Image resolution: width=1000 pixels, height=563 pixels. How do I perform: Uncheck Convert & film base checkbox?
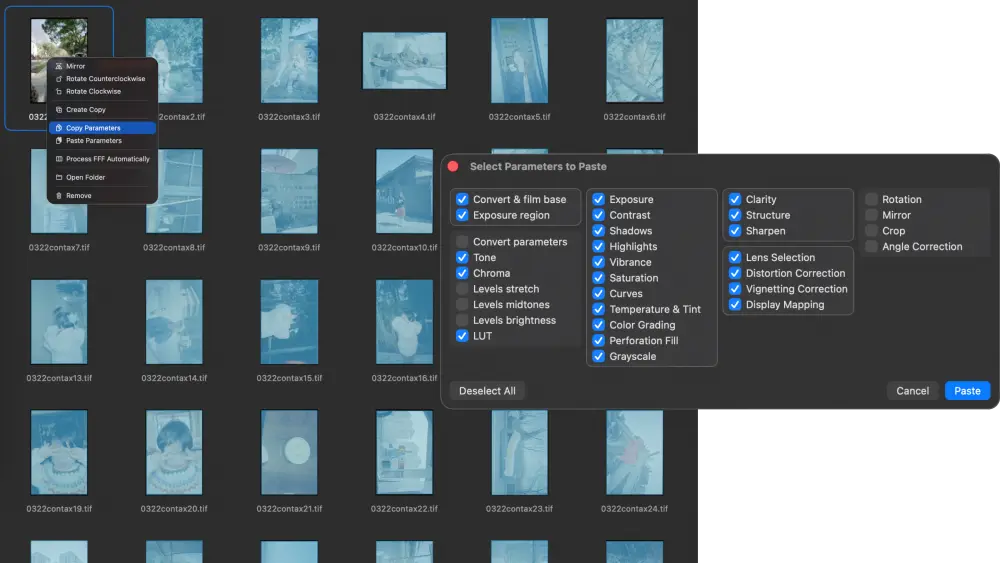tap(462, 200)
